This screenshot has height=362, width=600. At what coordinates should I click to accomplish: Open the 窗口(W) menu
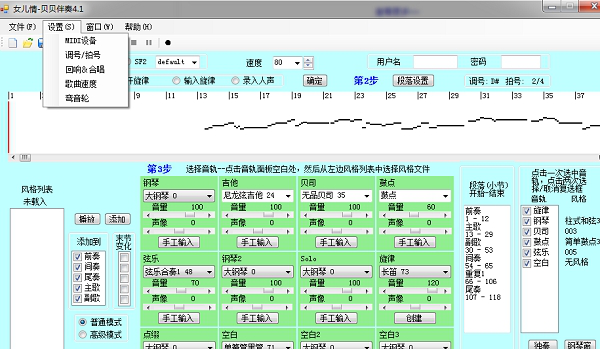pos(99,27)
